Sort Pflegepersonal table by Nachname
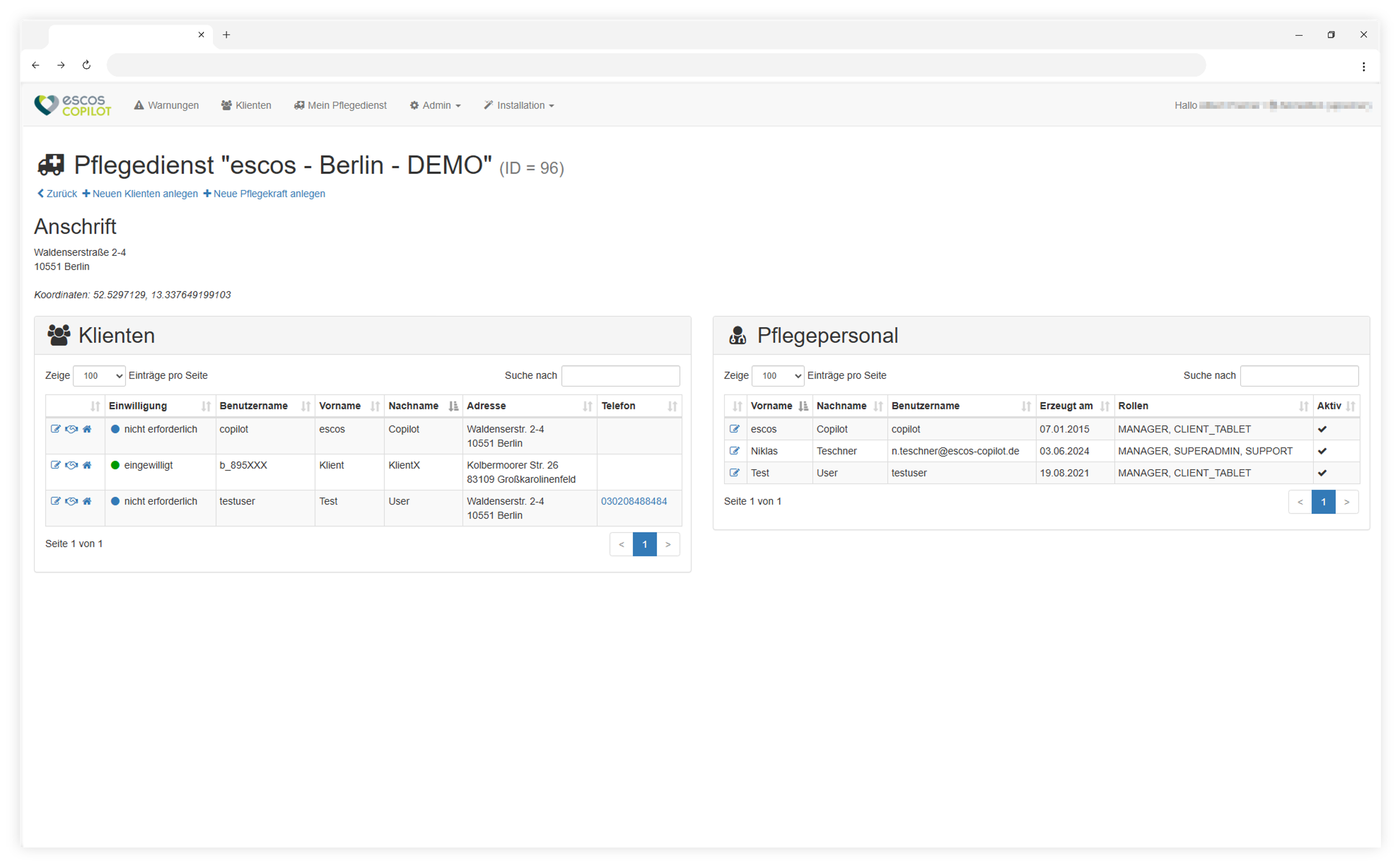1400x867 pixels. click(850, 406)
